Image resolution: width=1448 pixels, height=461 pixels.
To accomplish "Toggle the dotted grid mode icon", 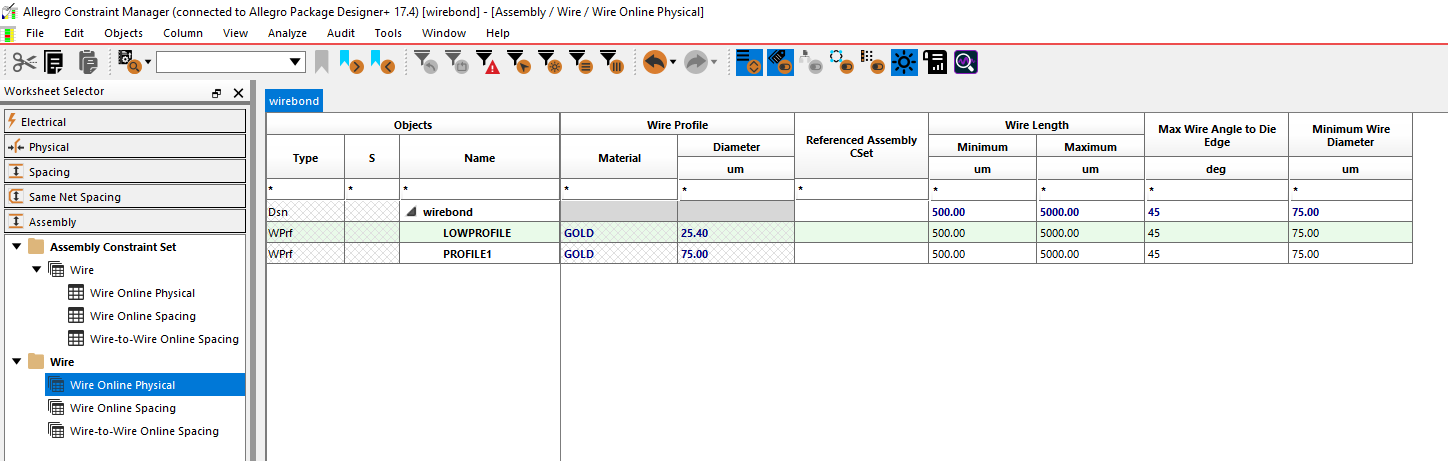I will pos(873,62).
